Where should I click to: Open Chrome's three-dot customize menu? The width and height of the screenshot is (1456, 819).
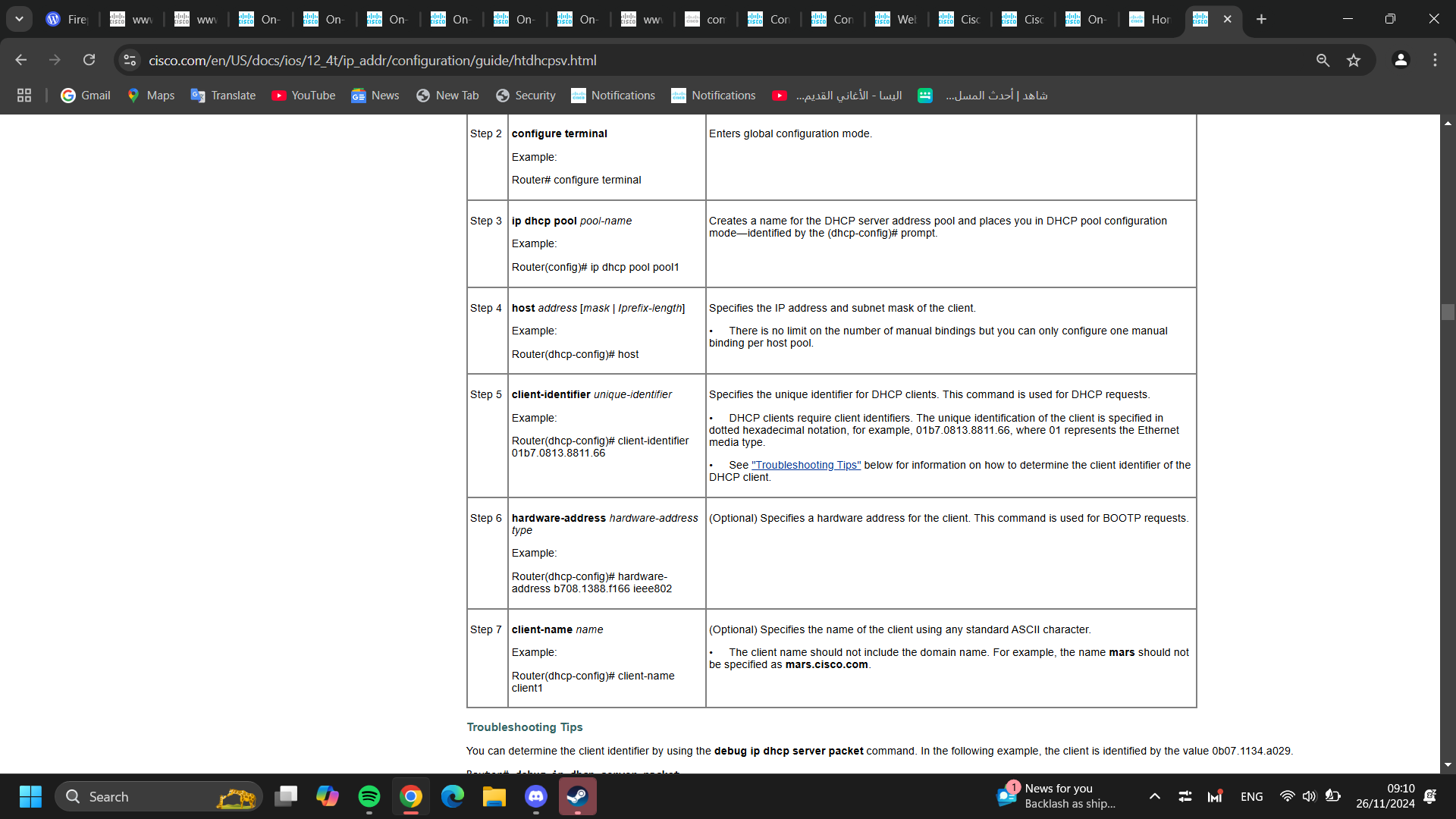[1434, 60]
